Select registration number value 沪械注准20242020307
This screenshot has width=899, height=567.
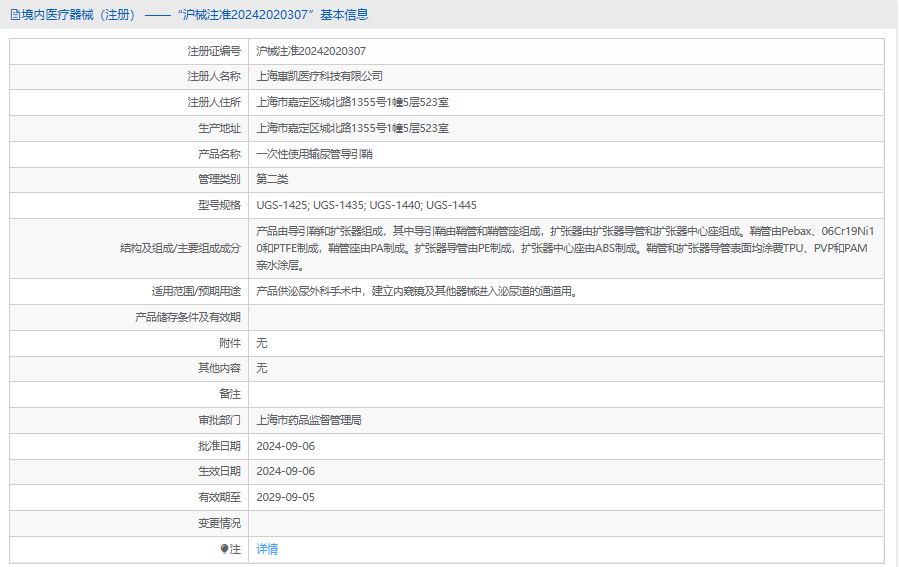coord(311,51)
